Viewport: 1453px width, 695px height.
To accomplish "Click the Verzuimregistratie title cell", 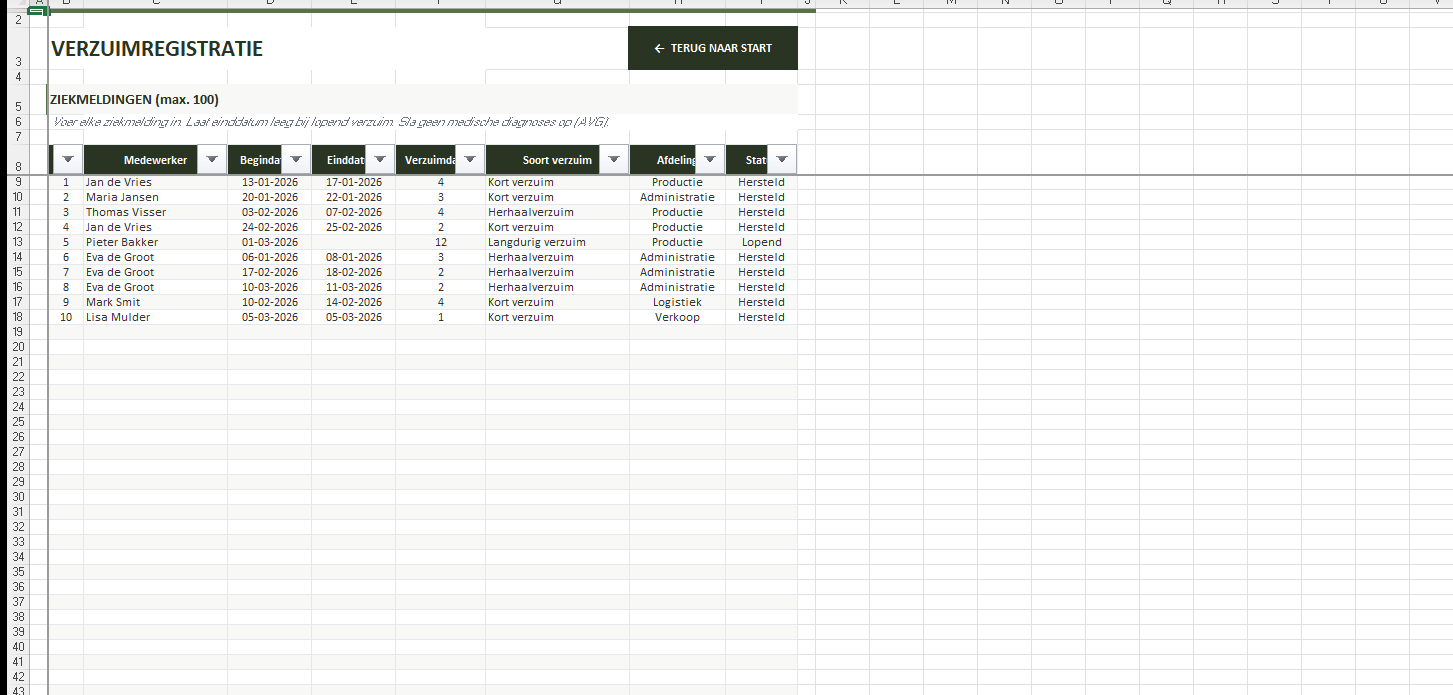I will [x=157, y=48].
